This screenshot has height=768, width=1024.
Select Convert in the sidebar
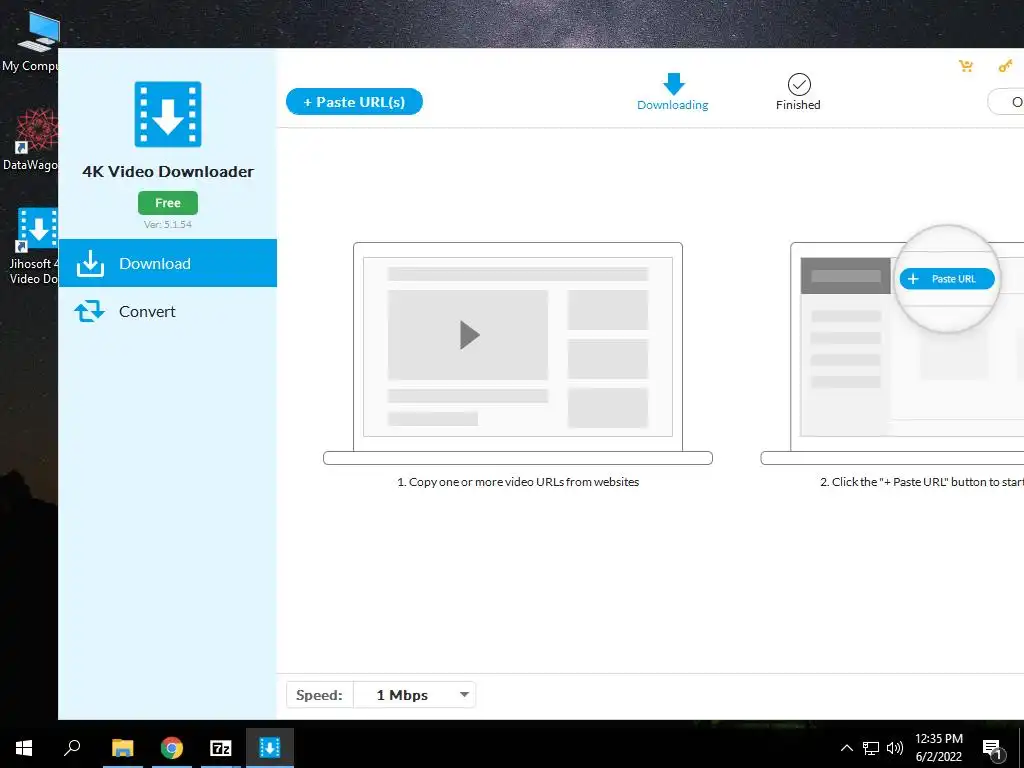click(x=168, y=312)
